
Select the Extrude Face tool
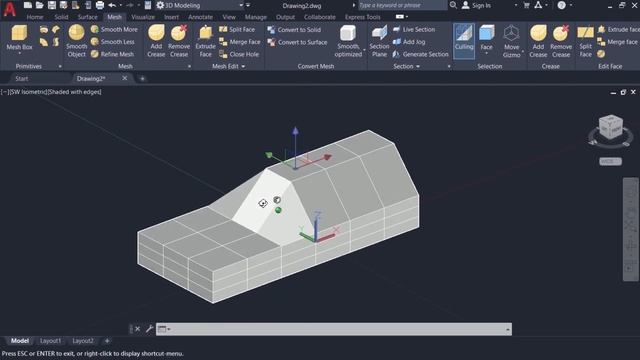coord(205,41)
